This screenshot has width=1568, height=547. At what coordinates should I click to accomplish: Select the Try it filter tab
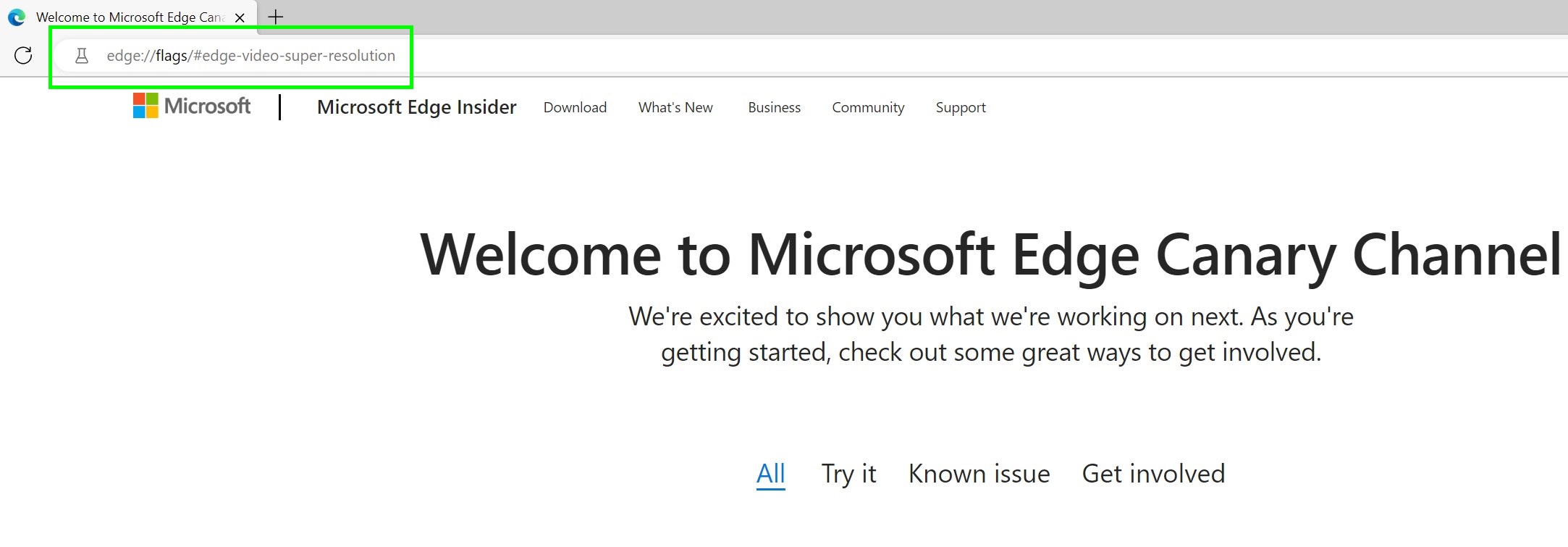(x=848, y=474)
